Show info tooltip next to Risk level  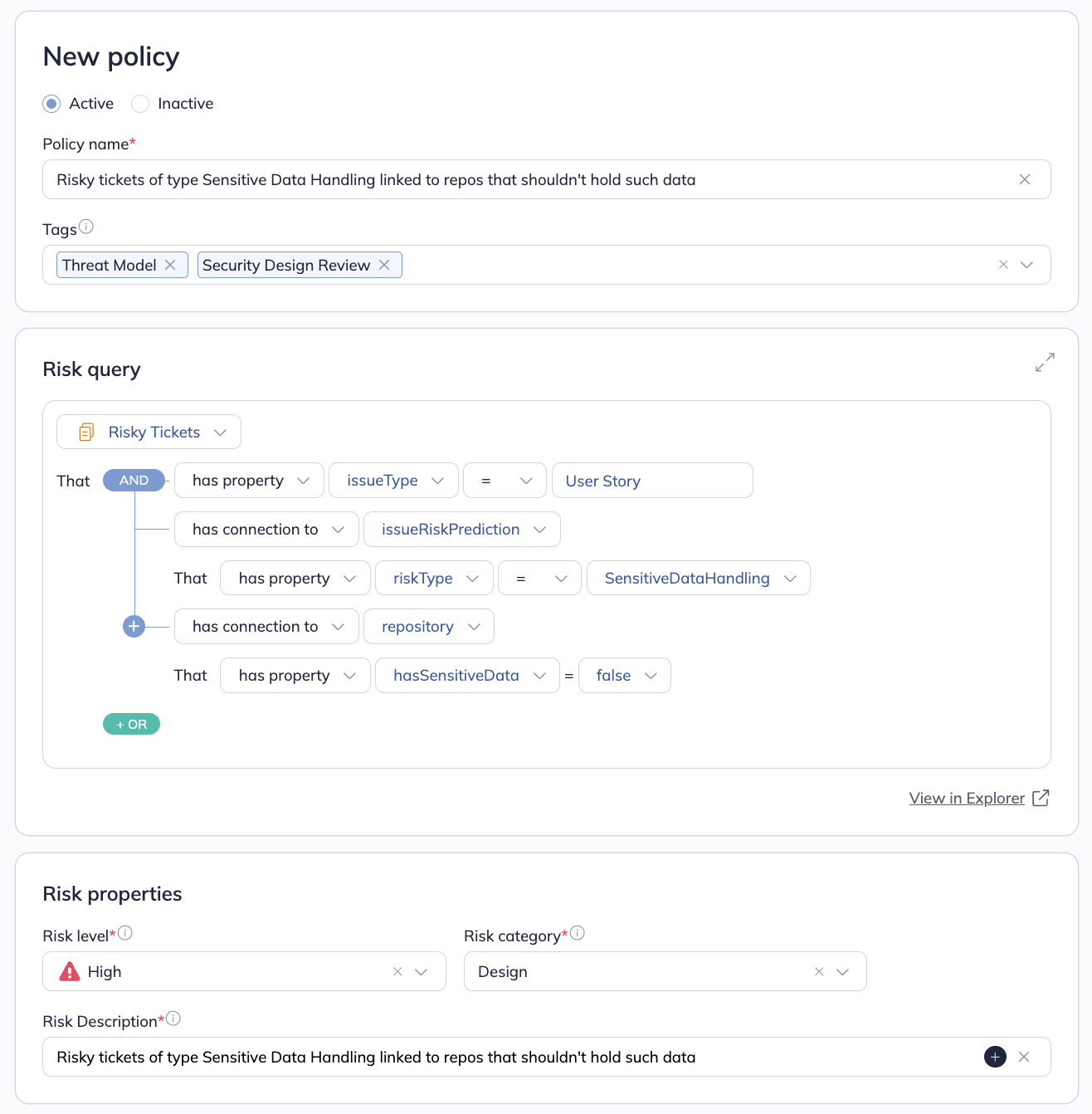[125, 933]
